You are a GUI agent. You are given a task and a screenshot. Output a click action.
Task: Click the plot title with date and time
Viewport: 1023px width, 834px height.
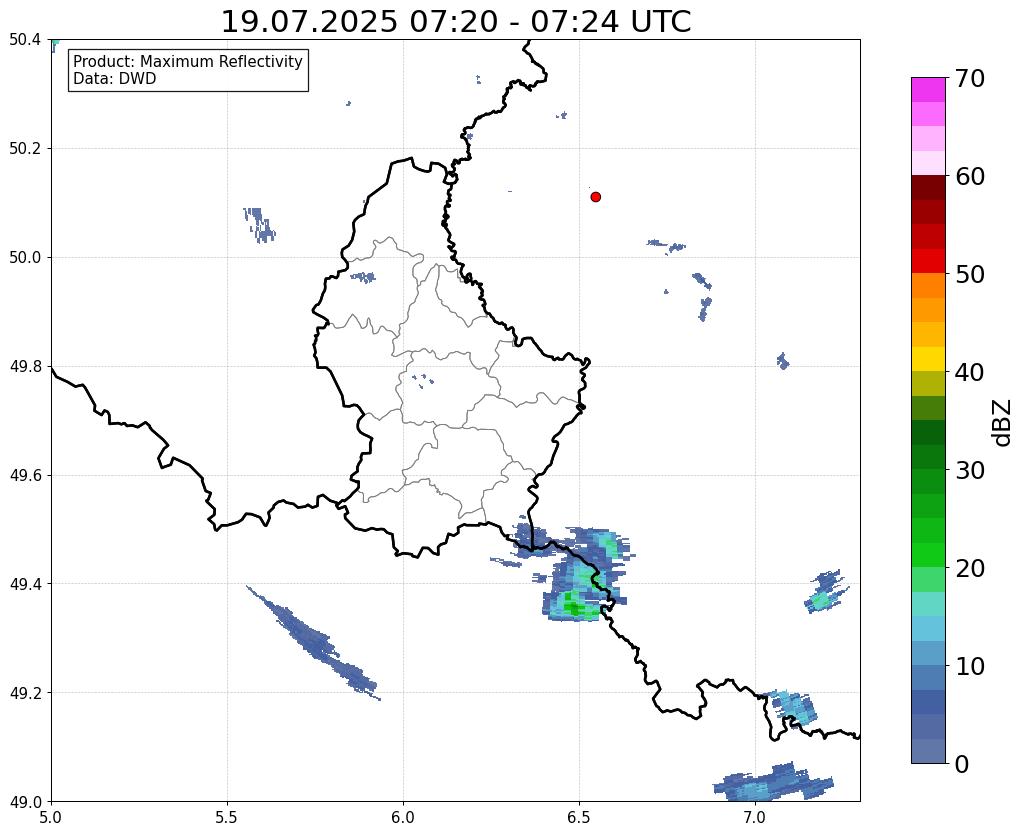[x=456, y=22]
